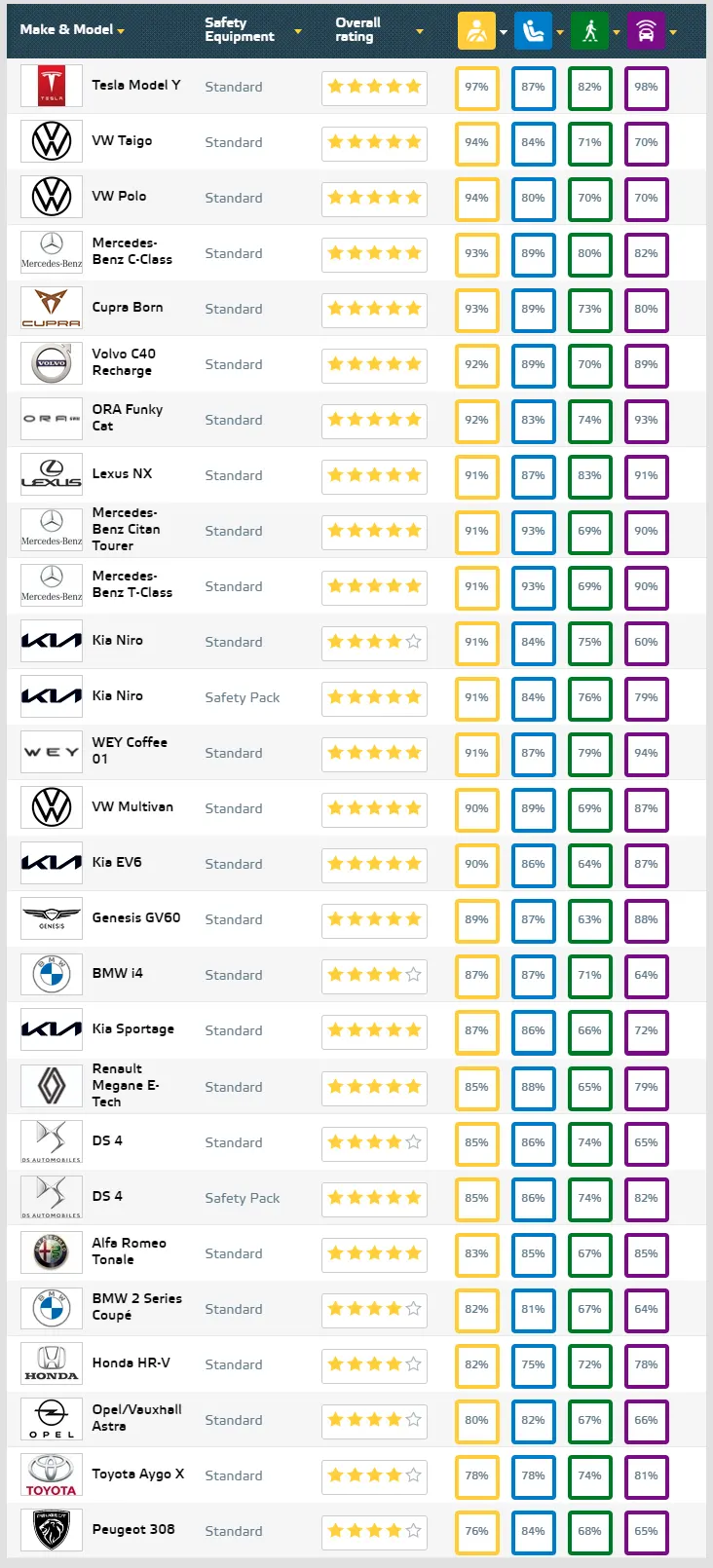Click the Genesis winged logo
The width and height of the screenshot is (713, 1568).
(52, 918)
